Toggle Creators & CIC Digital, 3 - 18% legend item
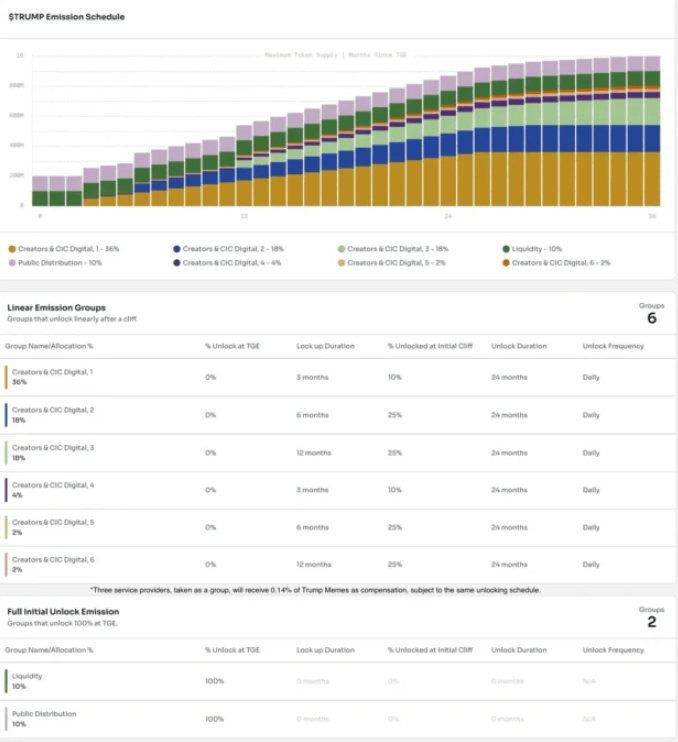Image resolution: width=678 pixels, height=742 pixels. click(x=385, y=249)
